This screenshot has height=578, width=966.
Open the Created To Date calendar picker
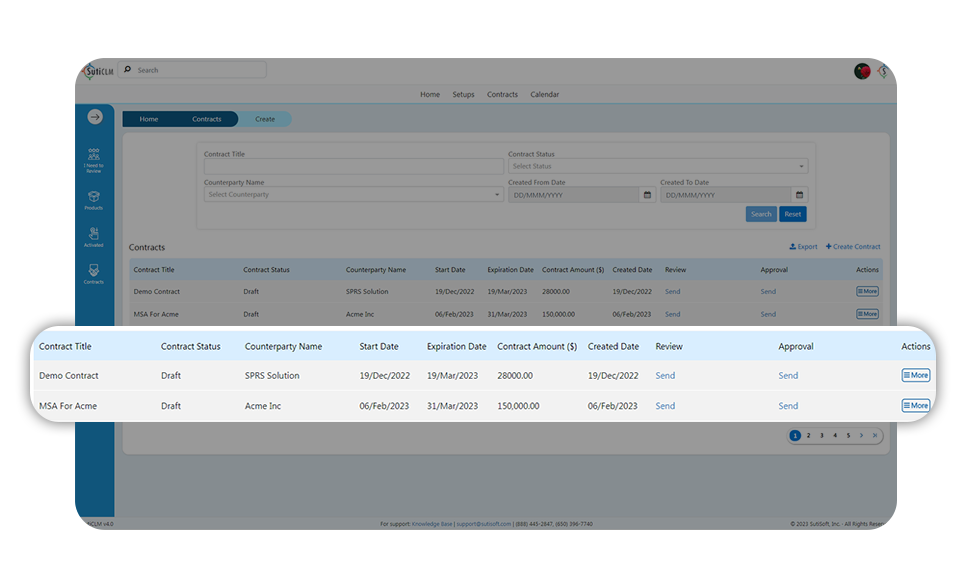[x=799, y=195]
